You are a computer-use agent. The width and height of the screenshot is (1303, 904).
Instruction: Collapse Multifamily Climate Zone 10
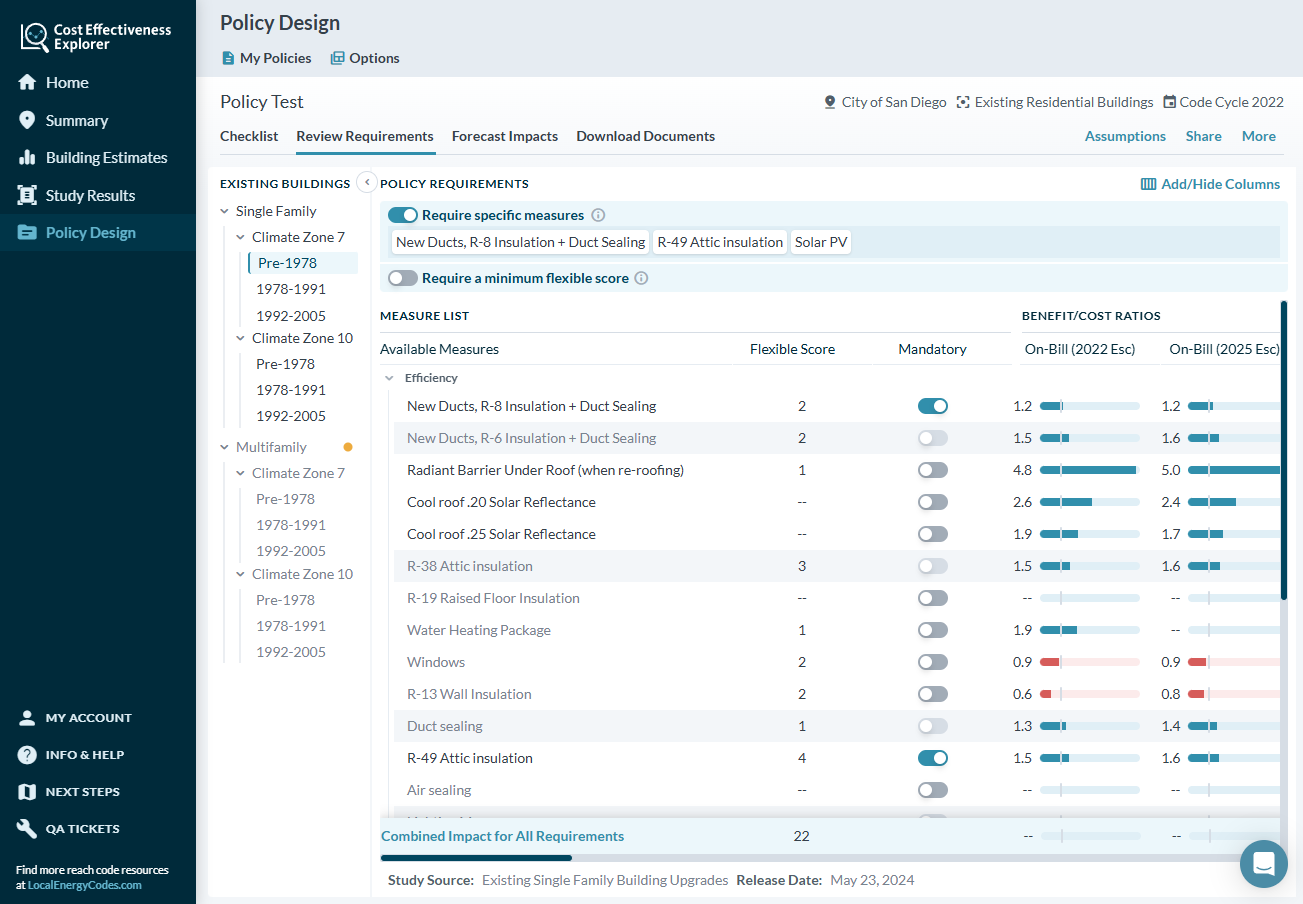tap(241, 574)
